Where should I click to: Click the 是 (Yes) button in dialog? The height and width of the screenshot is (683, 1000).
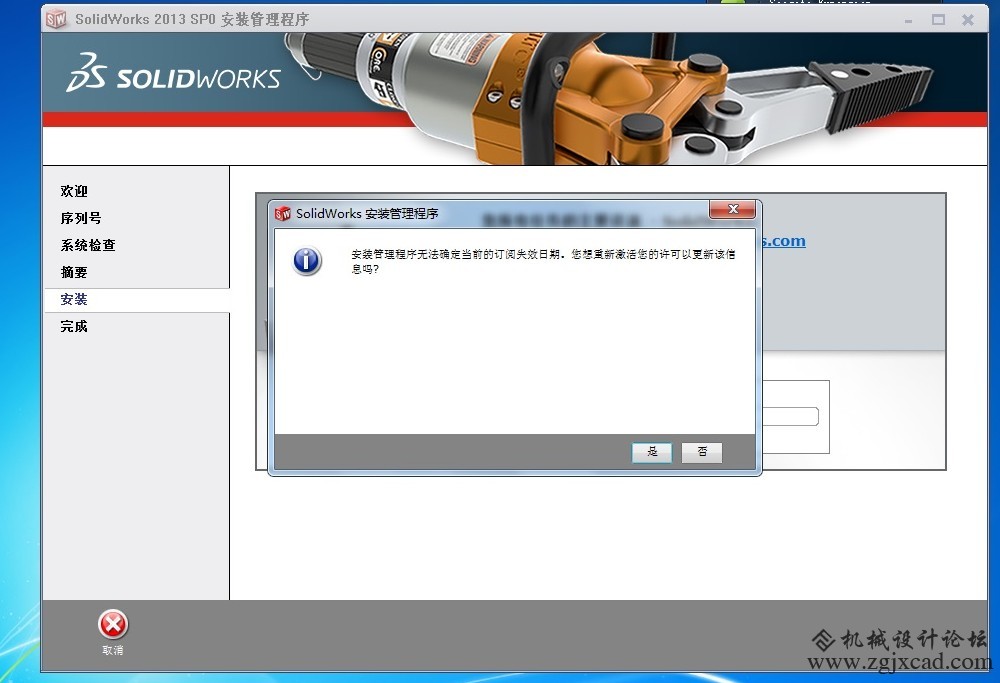[651, 452]
